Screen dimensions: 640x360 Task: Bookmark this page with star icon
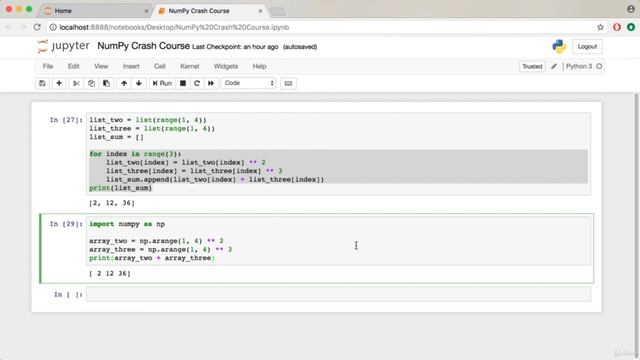600,27
